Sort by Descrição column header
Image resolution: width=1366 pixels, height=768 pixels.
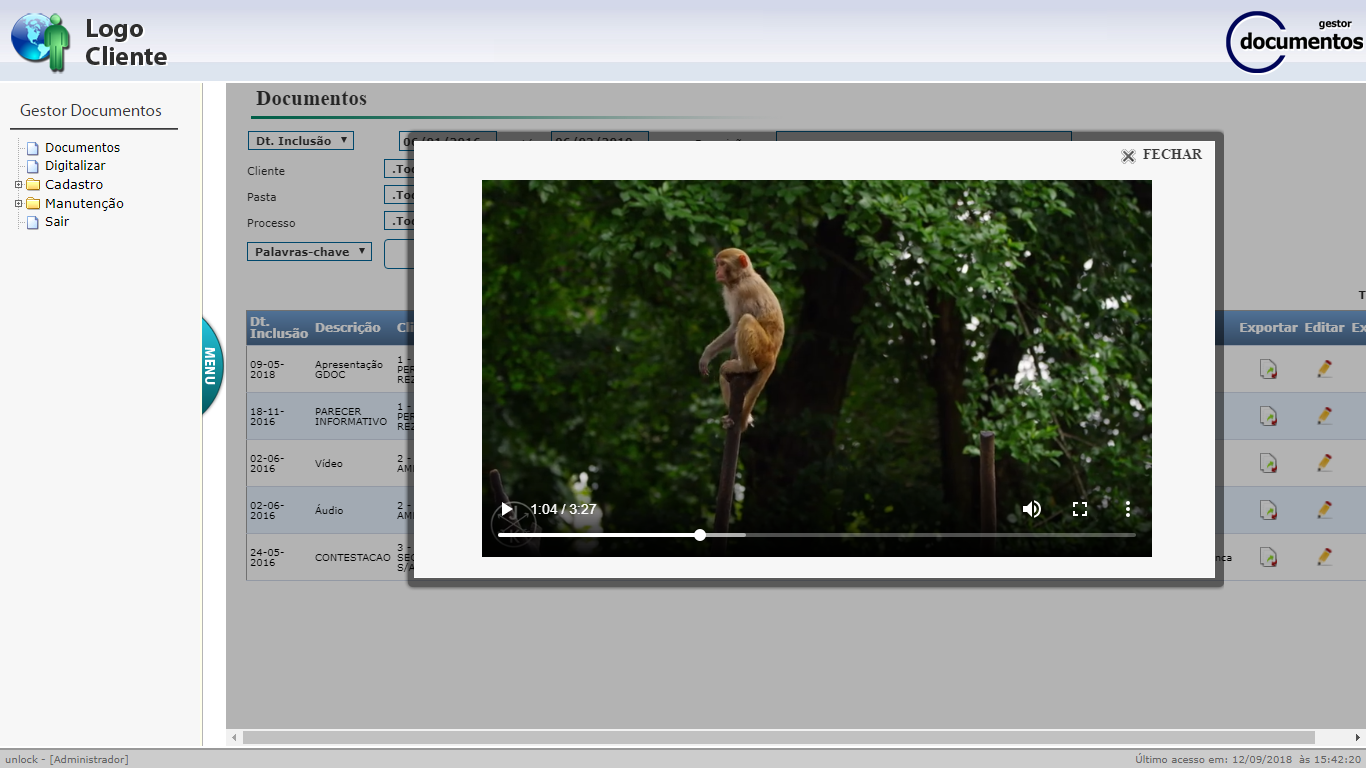(x=348, y=327)
